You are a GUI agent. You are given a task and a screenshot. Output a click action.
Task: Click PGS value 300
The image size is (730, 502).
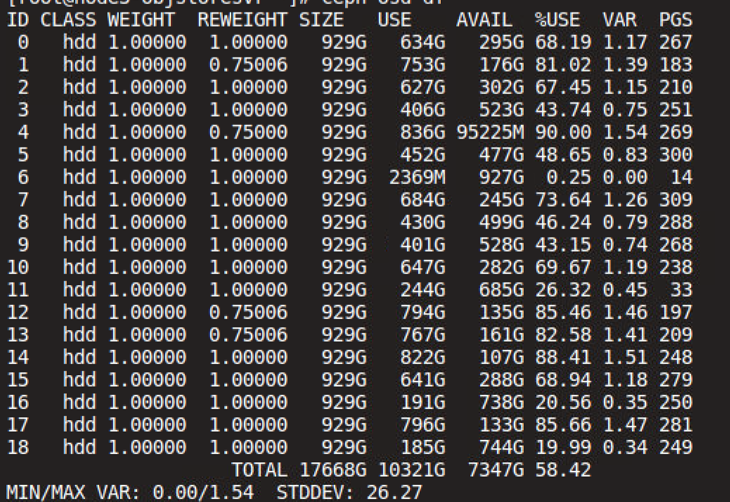pyautogui.click(x=676, y=155)
